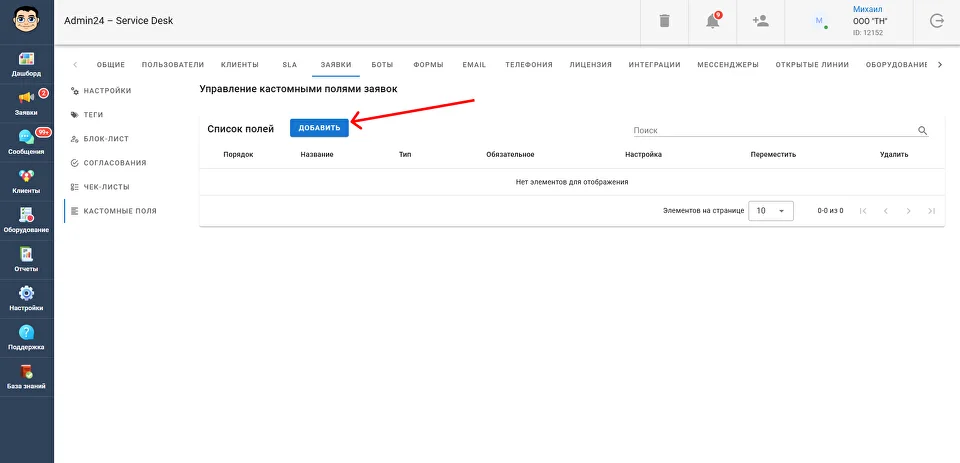Switch to the ИНТЕГРАЦИИ tab
Screen dimensions: 960x463
(x=654, y=64)
